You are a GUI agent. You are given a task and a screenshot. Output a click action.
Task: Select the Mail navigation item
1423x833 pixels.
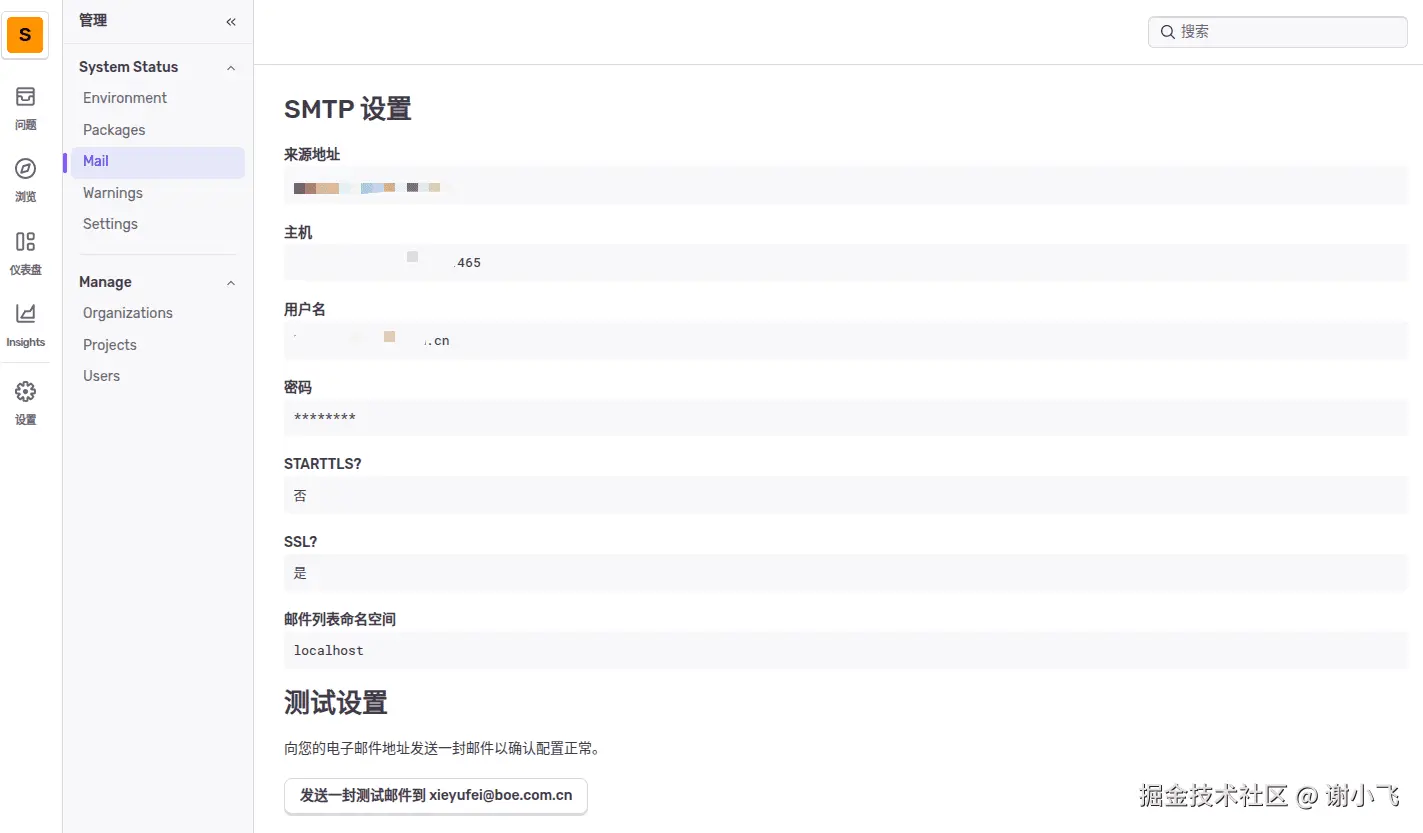coord(95,160)
